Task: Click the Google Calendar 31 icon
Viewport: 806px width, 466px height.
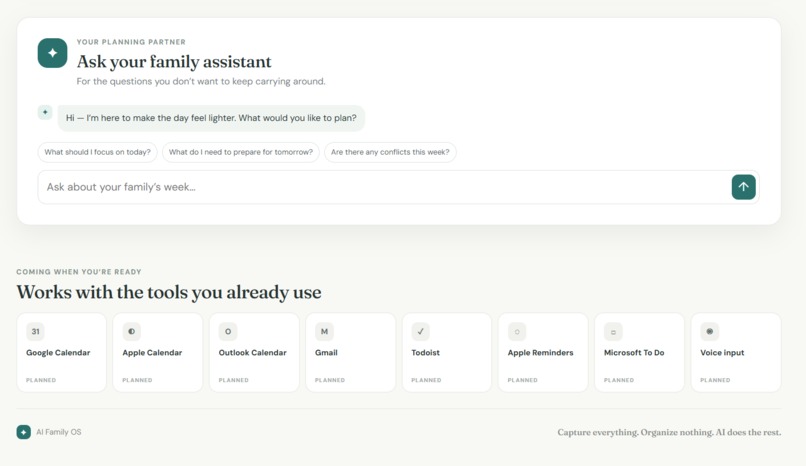Action: tap(35, 331)
